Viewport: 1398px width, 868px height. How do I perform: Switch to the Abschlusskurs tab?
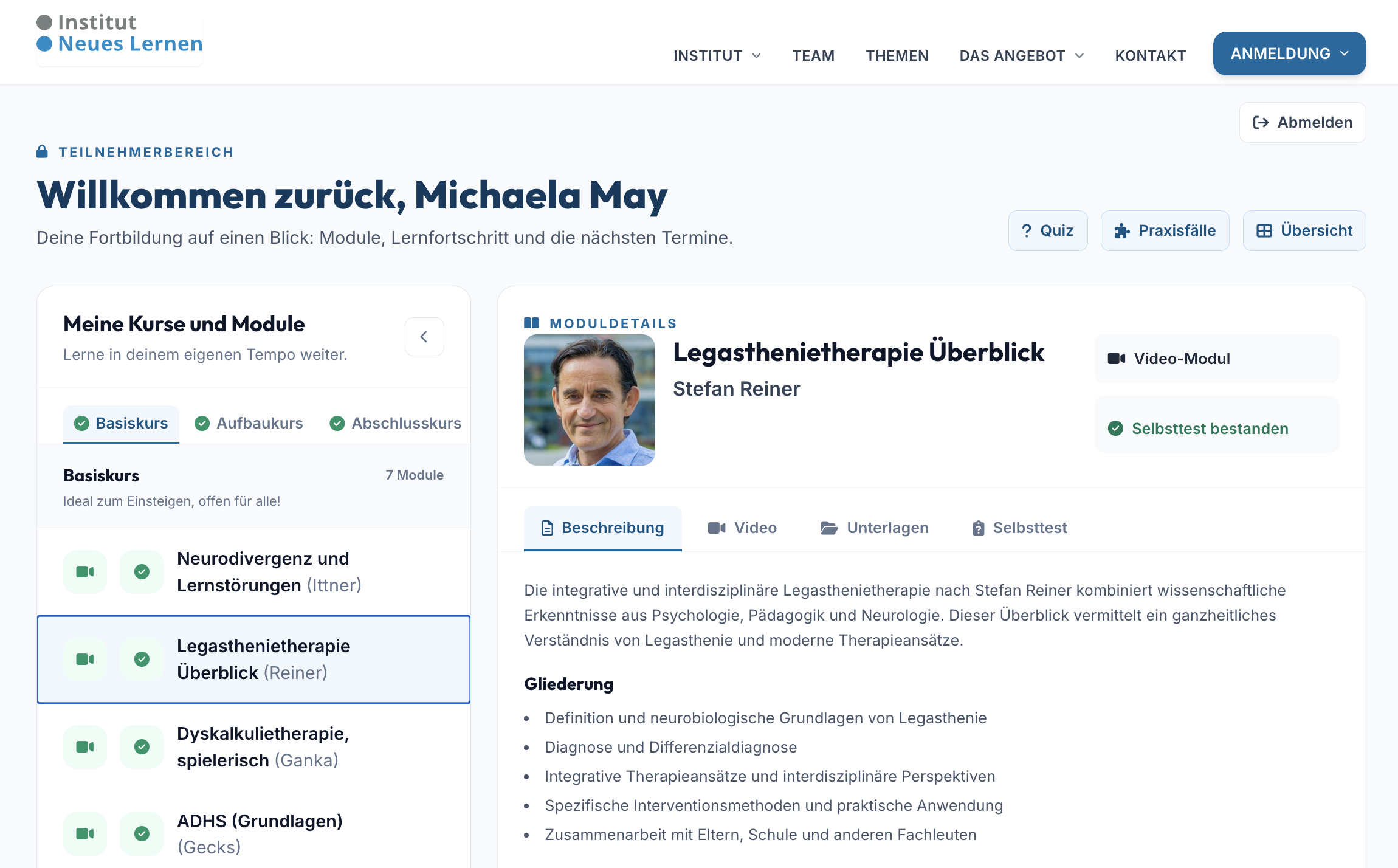coord(395,423)
